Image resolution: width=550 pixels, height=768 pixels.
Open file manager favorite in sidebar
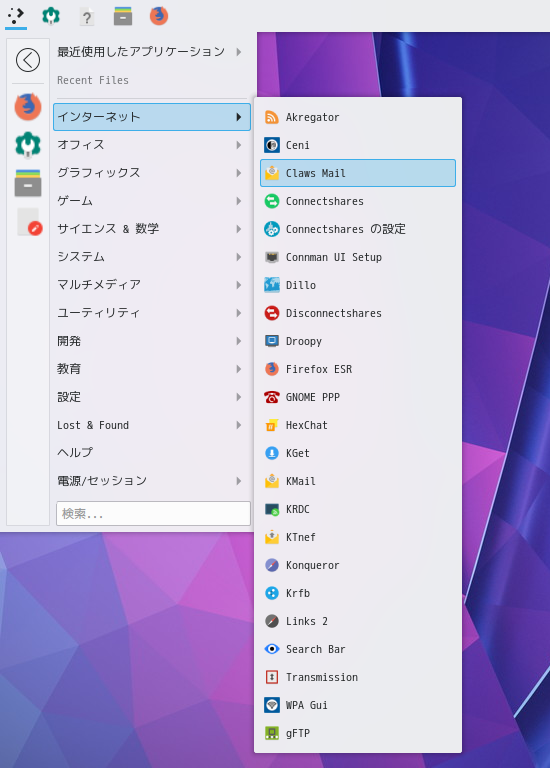click(x=28, y=183)
